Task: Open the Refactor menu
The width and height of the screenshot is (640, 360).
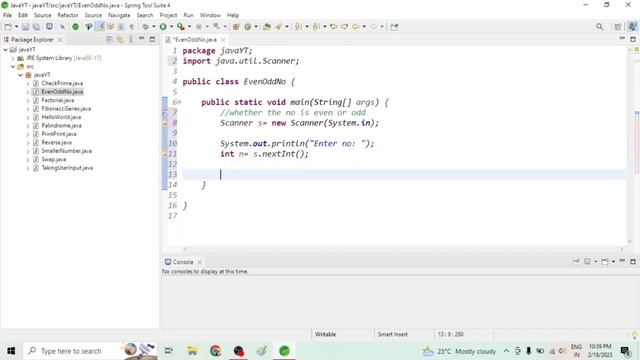Action: click(x=68, y=15)
